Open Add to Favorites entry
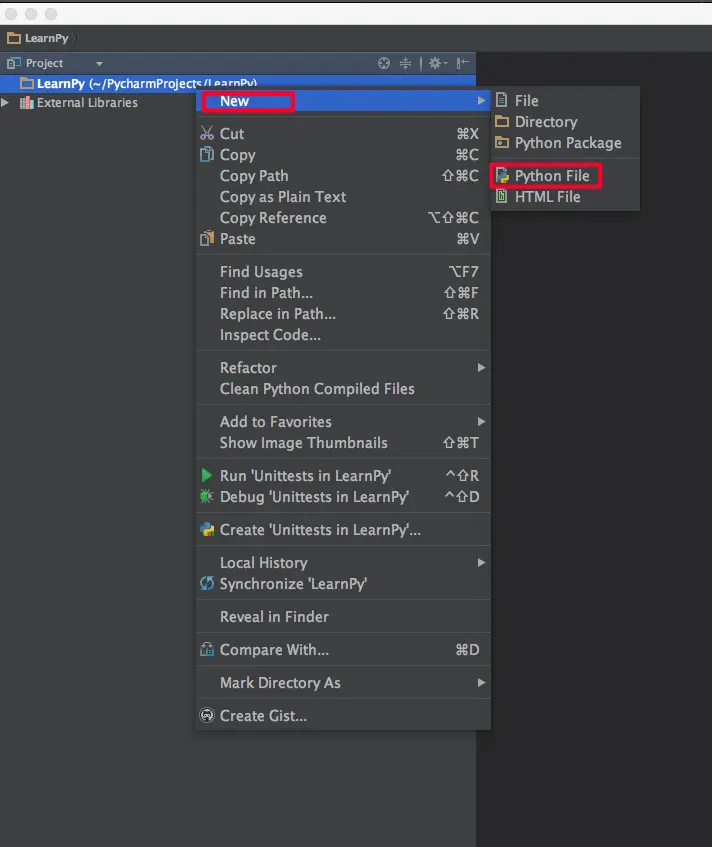Viewport: 712px width, 847px height. [x=343, y=422]
